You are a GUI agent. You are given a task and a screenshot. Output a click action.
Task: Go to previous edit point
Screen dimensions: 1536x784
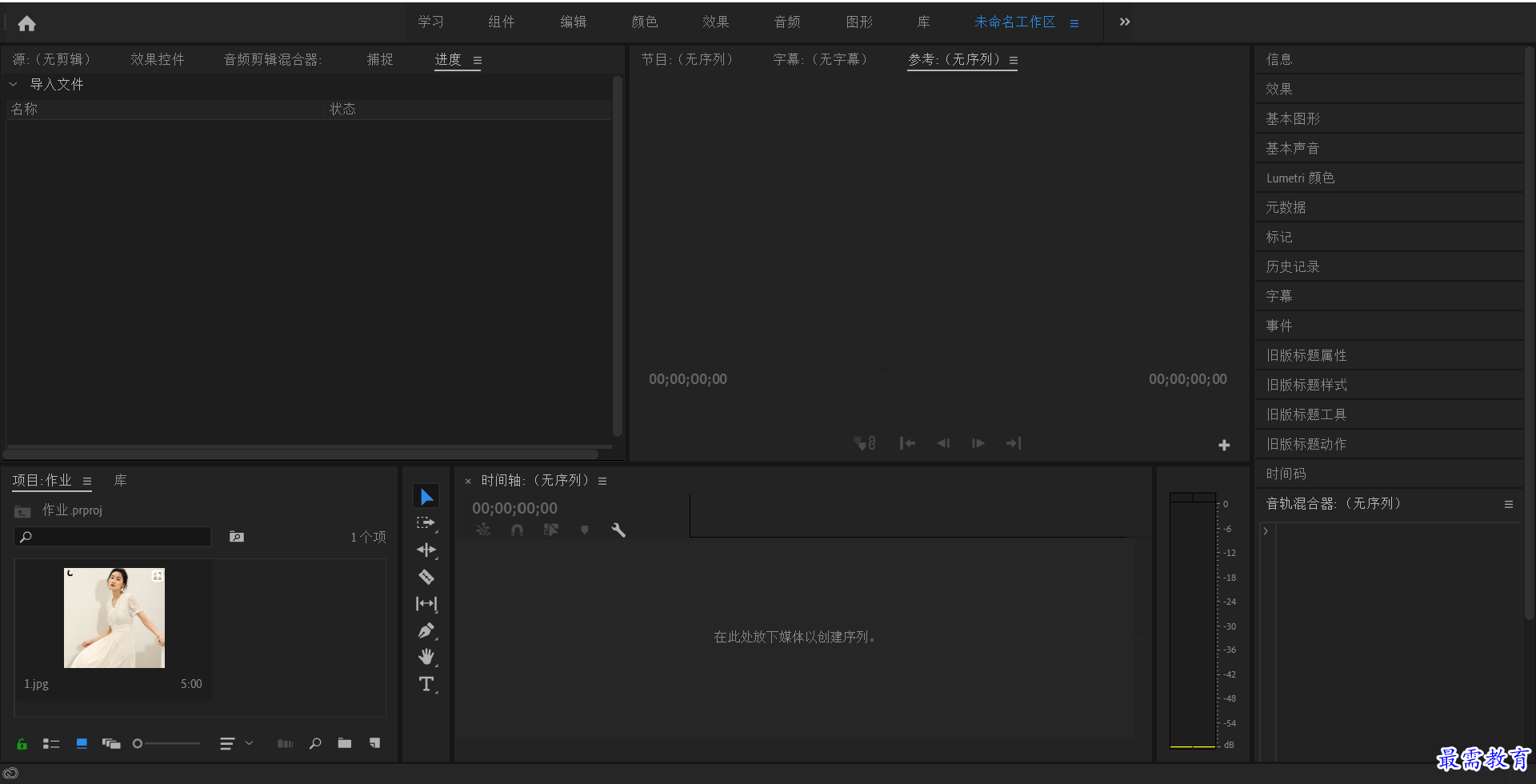coord(907,443)
